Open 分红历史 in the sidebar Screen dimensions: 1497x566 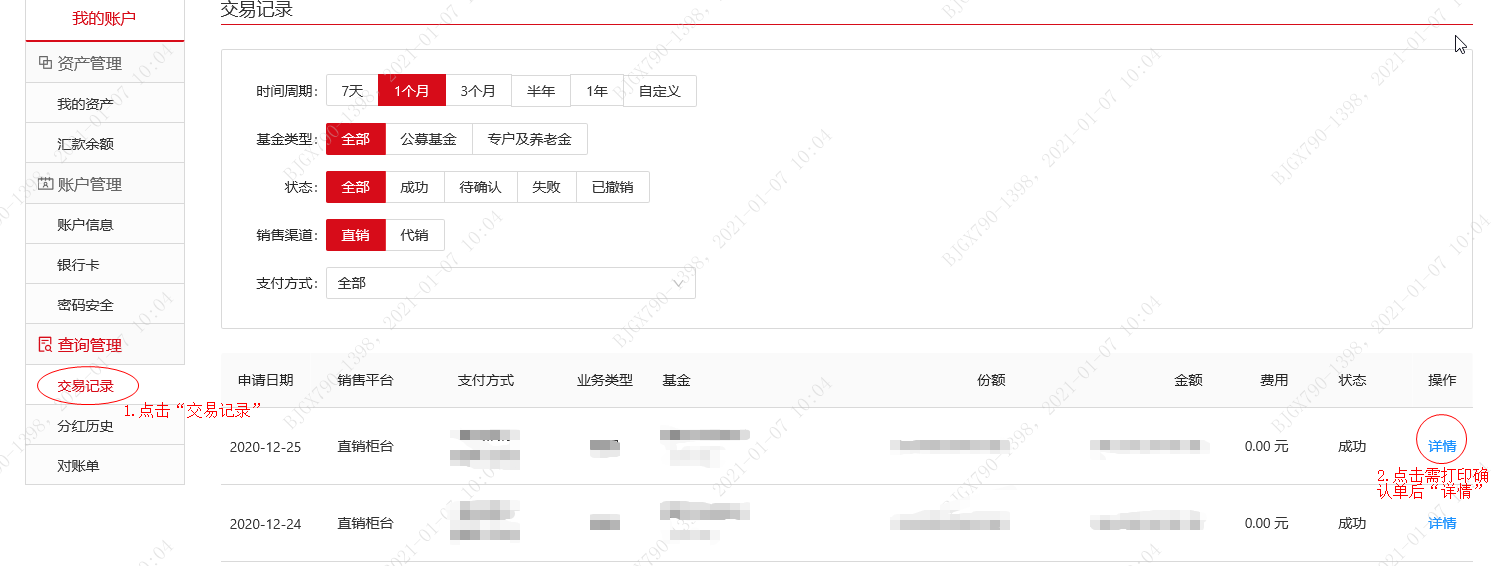(x=86, y=426)
